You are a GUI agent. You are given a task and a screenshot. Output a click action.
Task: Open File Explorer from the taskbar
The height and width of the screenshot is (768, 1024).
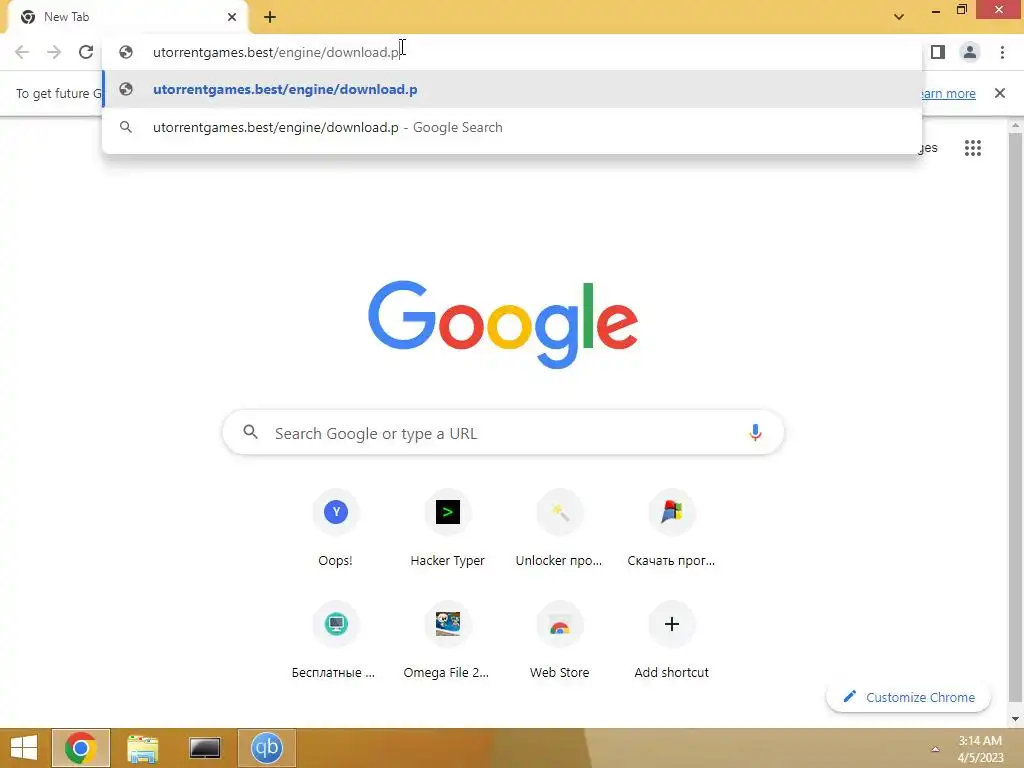[142, 748]
